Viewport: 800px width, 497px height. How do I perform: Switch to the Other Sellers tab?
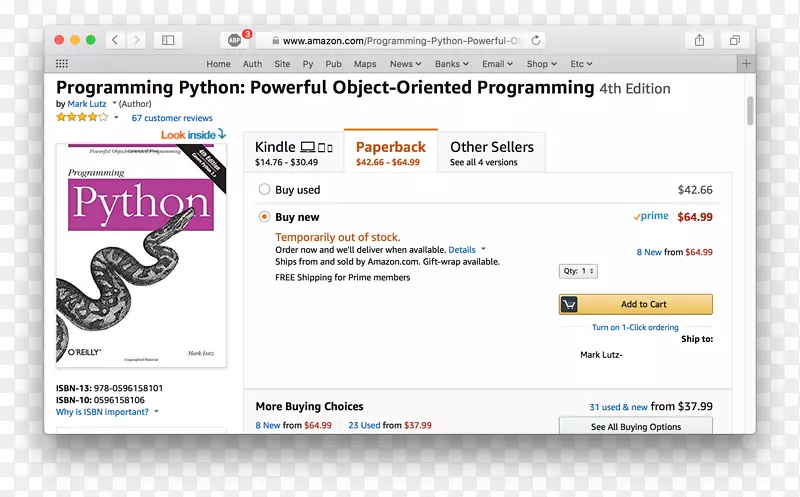[492, 152]
